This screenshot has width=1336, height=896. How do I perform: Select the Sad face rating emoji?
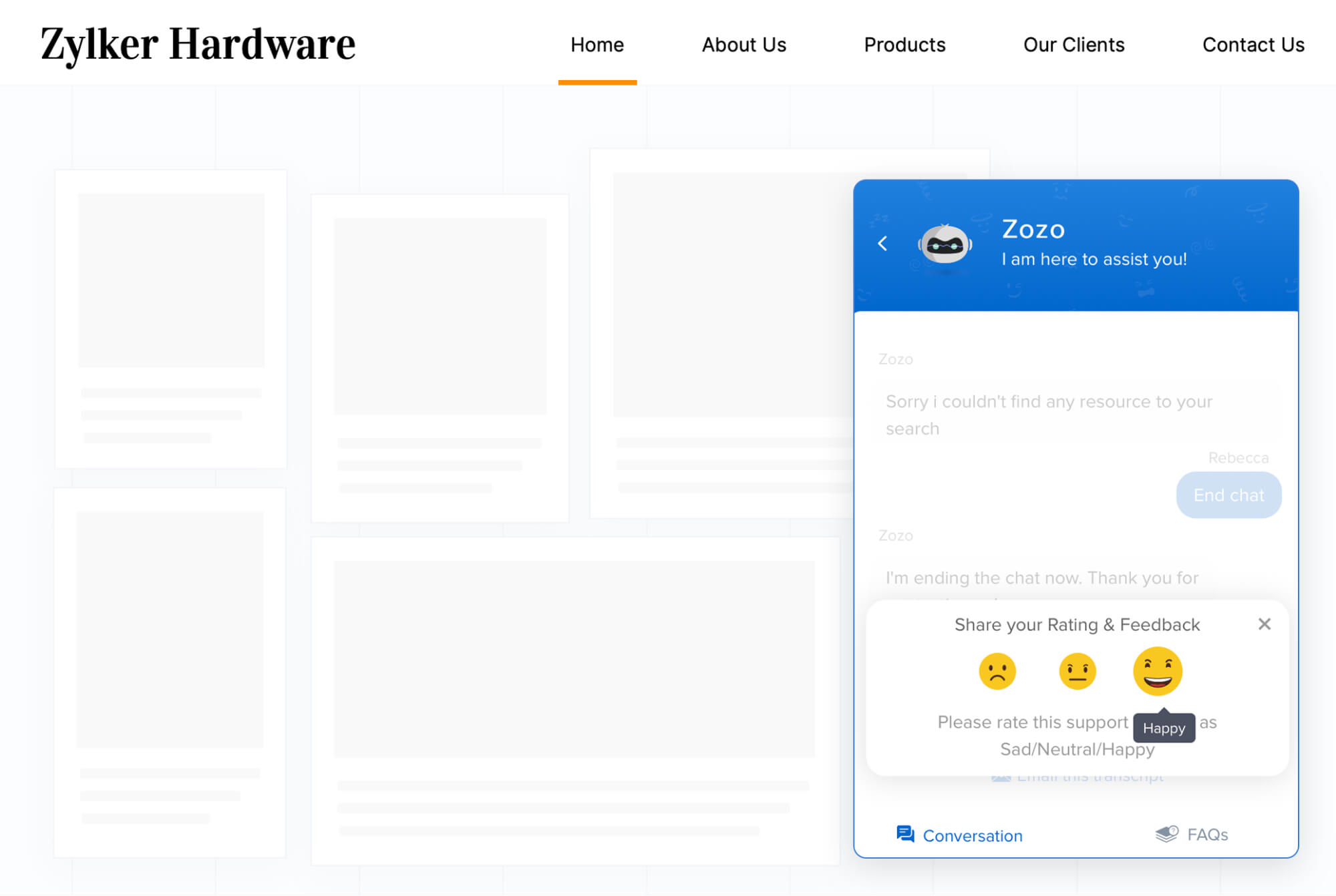tap(997, 671)
